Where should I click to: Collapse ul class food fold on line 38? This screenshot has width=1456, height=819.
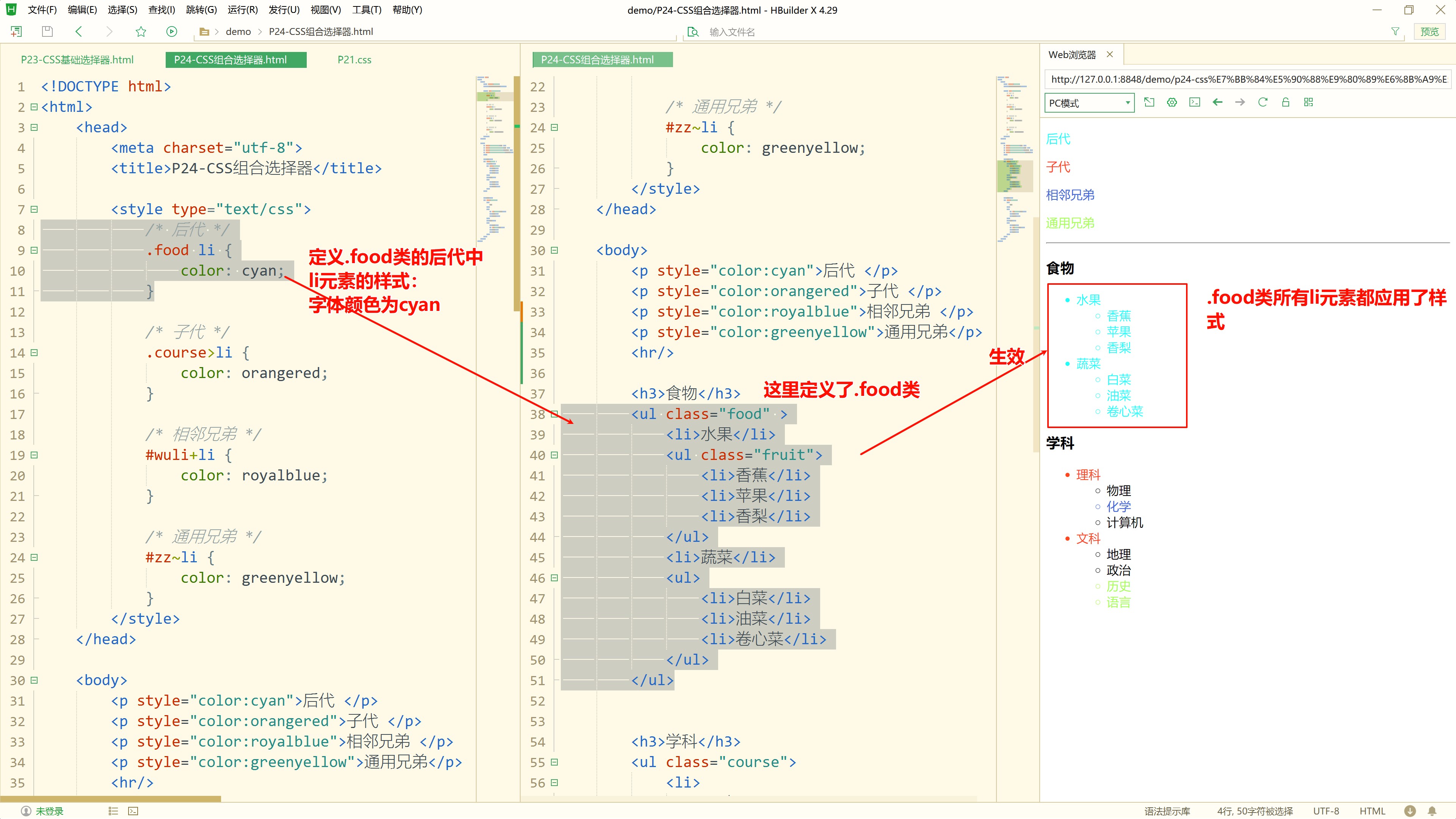pyautogui.click(x=554, y=414)
